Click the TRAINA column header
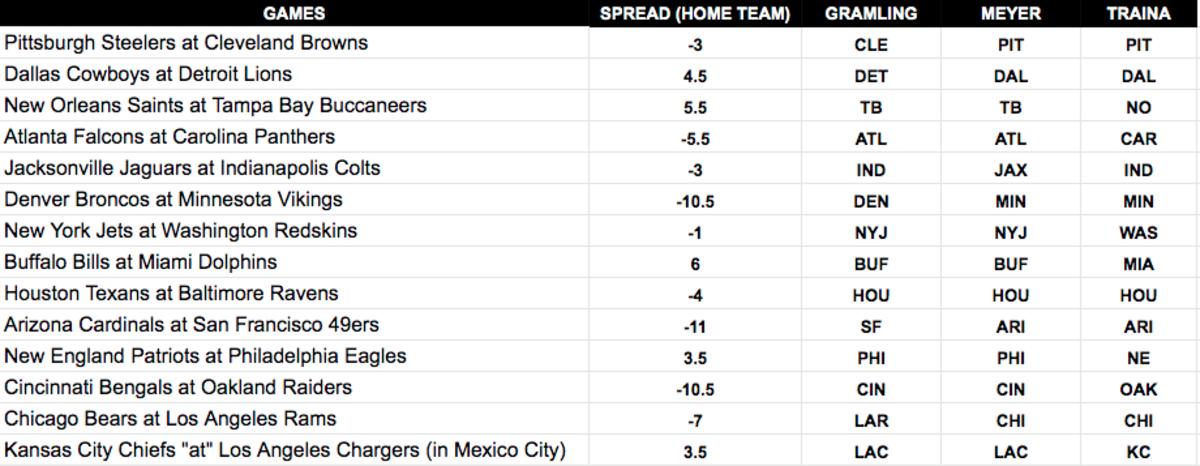Viewport: 1200px width, 466px height. point(1138,14)
